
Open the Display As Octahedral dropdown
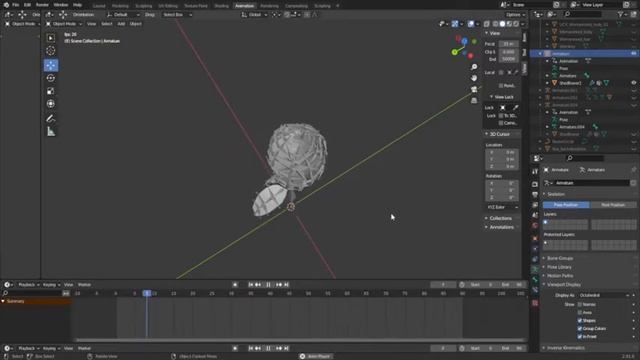604,295
